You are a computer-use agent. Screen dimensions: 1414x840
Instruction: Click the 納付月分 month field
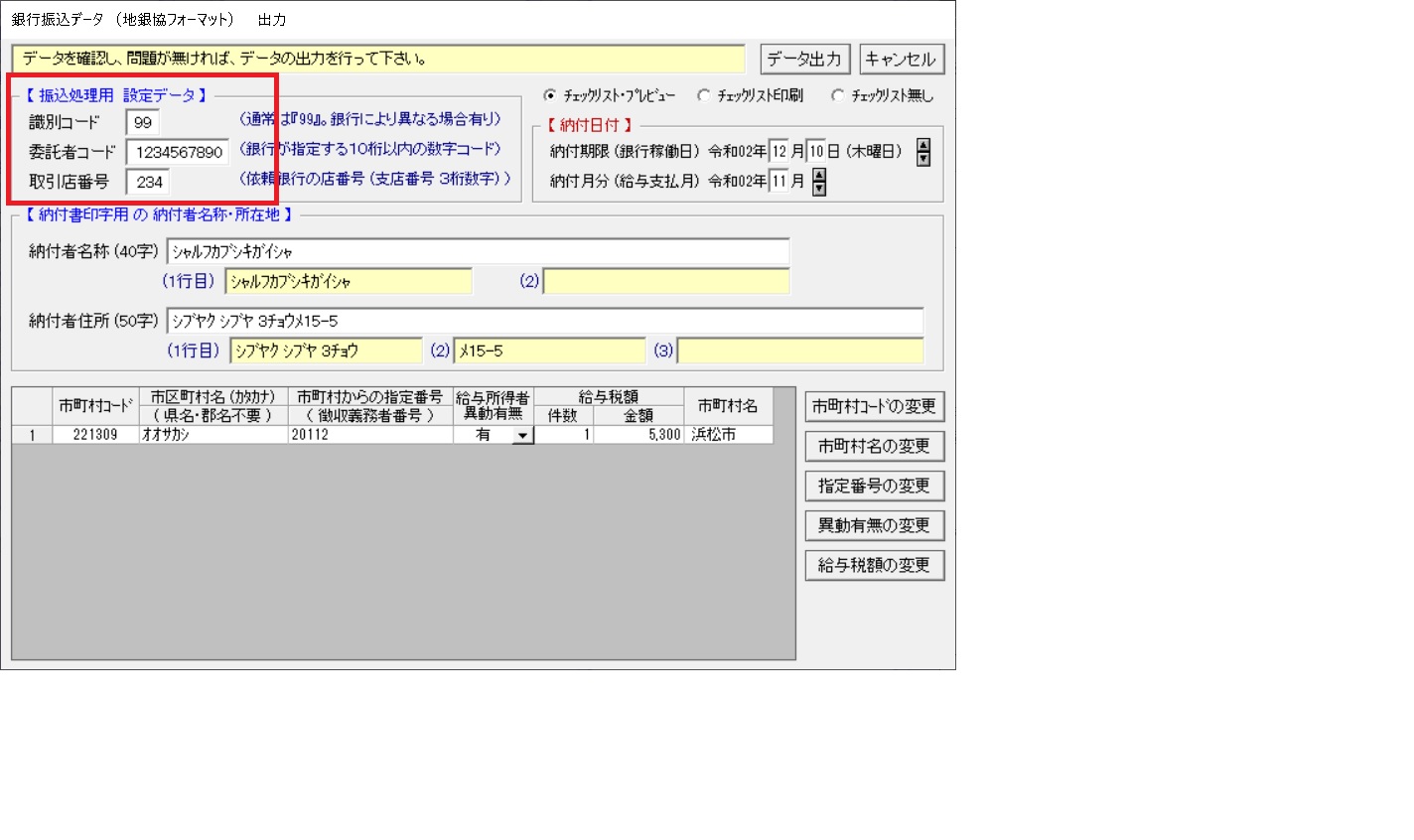click(x=778, y=182)
